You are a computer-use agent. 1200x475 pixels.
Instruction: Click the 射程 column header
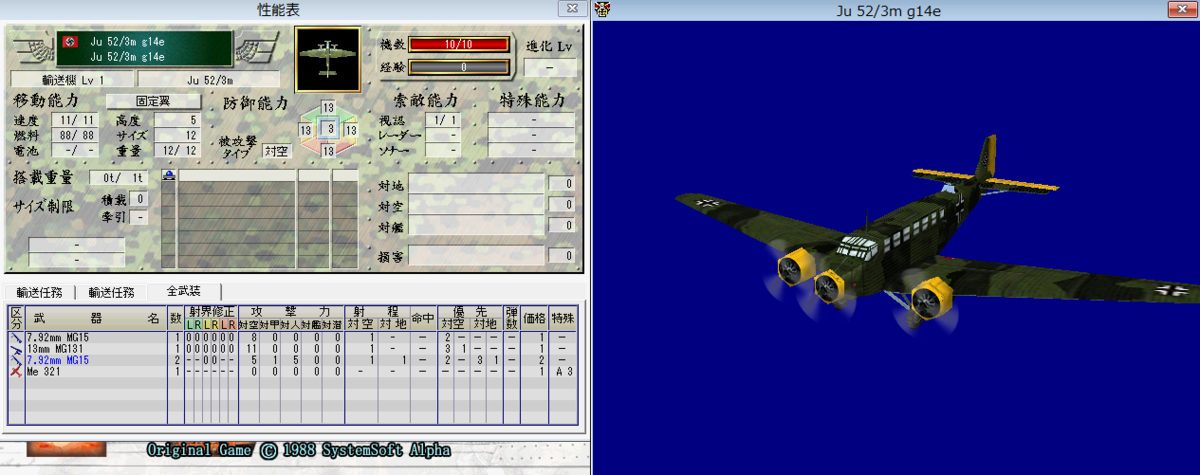[x=377, y=311]
